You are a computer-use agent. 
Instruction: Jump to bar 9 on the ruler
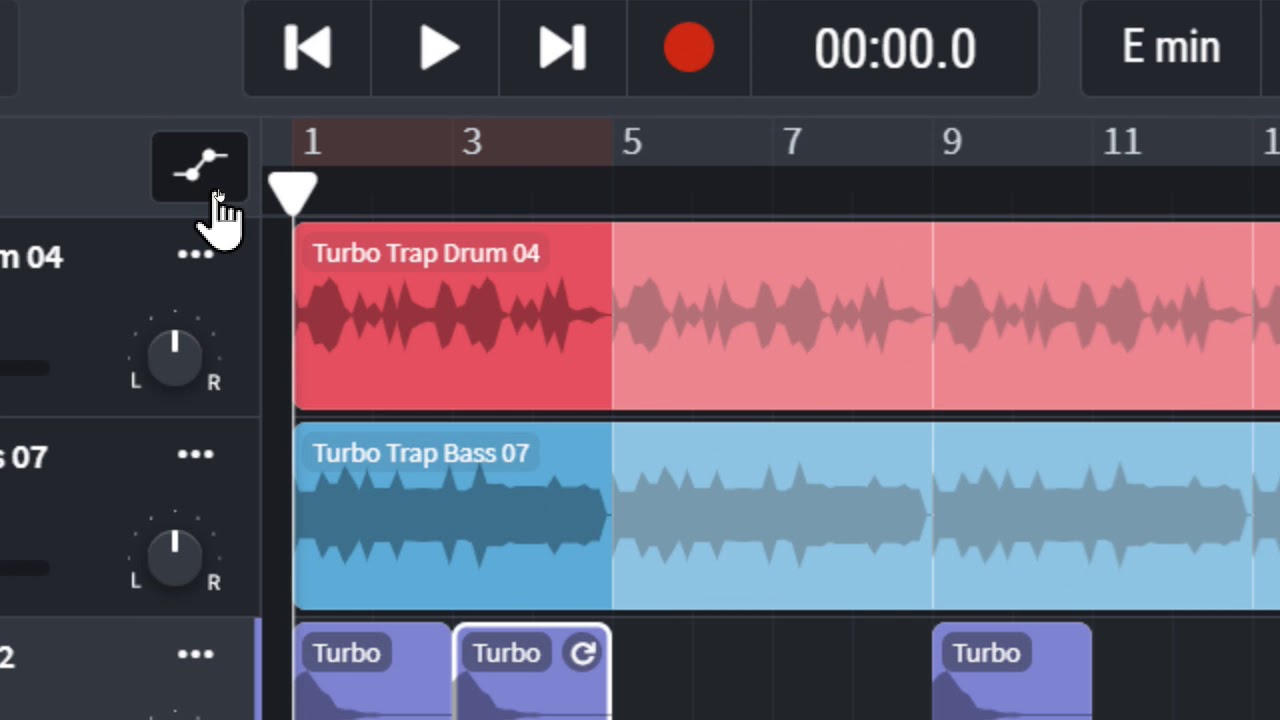tap(952, 142)
